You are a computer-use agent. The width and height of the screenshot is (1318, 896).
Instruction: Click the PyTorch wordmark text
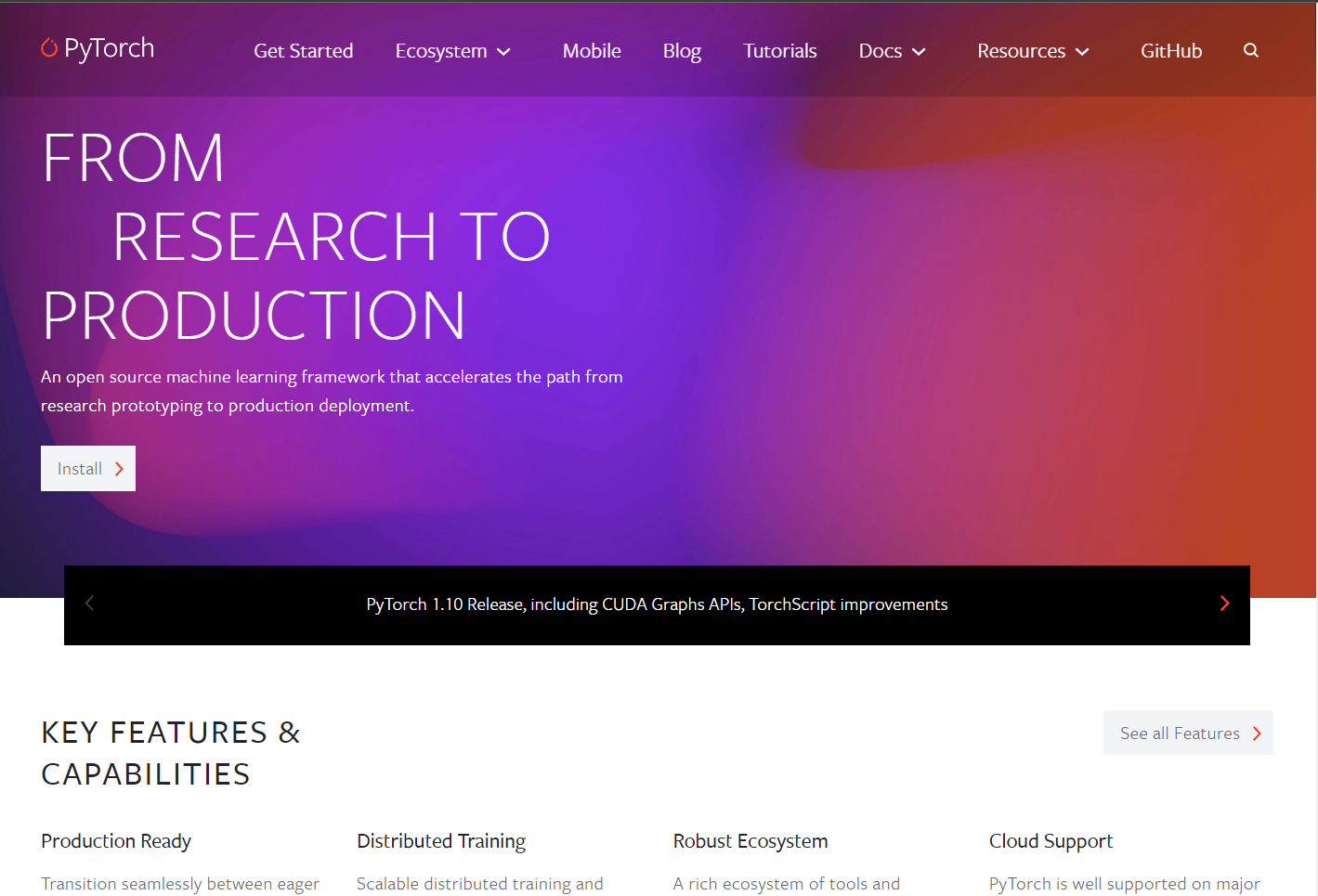[x=110, y=48]
